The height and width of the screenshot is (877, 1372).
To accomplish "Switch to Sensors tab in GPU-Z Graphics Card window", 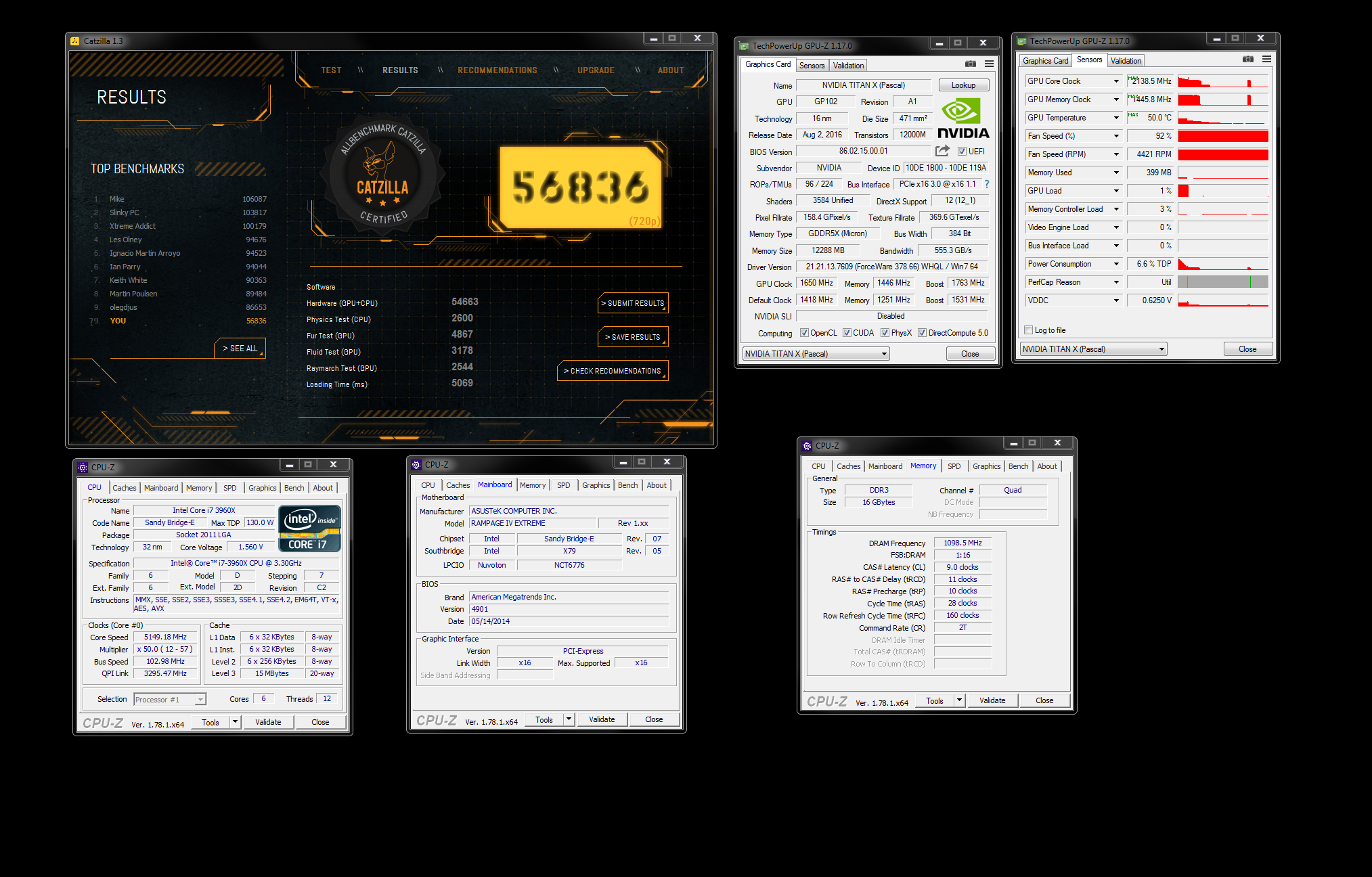I will [812, 66].
